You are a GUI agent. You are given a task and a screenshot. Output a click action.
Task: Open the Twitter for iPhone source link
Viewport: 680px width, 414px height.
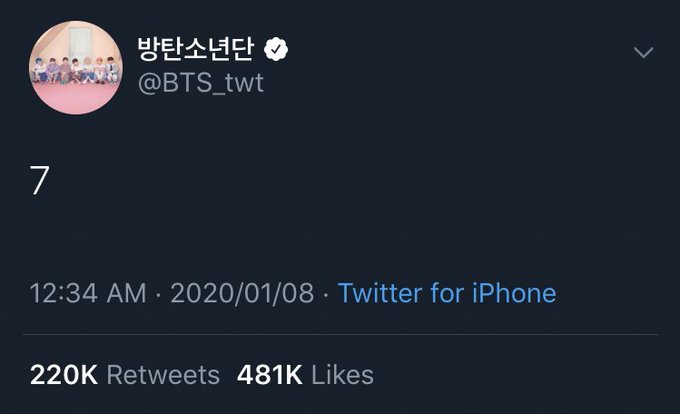[447, 293]
